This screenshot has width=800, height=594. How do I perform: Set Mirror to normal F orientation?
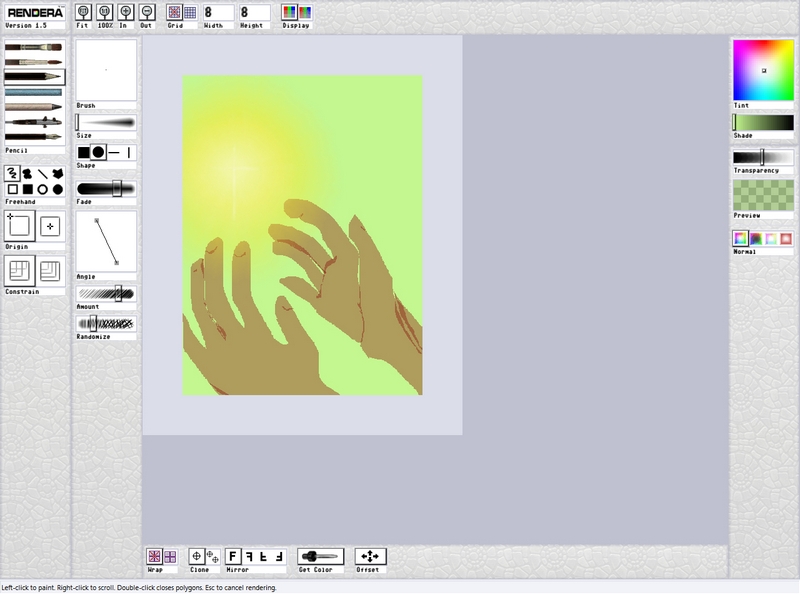click(x=233, y=556)
